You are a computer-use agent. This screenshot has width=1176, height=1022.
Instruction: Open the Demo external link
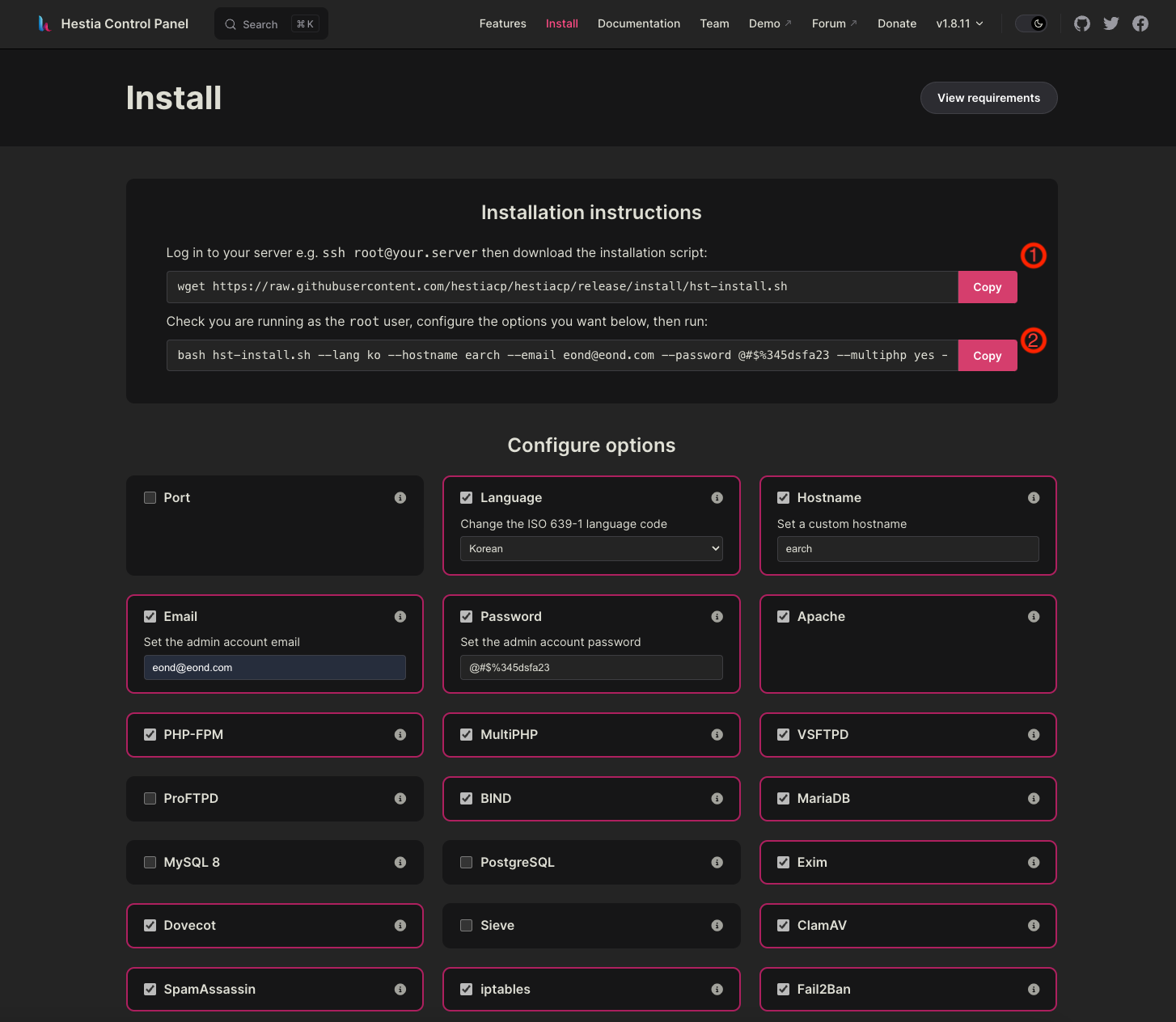(770, 23)
